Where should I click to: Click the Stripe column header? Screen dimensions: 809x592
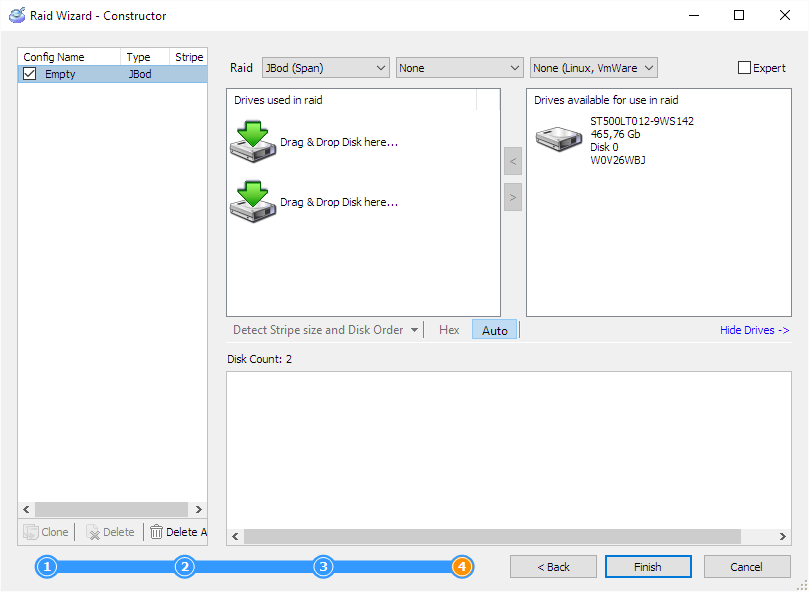tap(188, 57)
